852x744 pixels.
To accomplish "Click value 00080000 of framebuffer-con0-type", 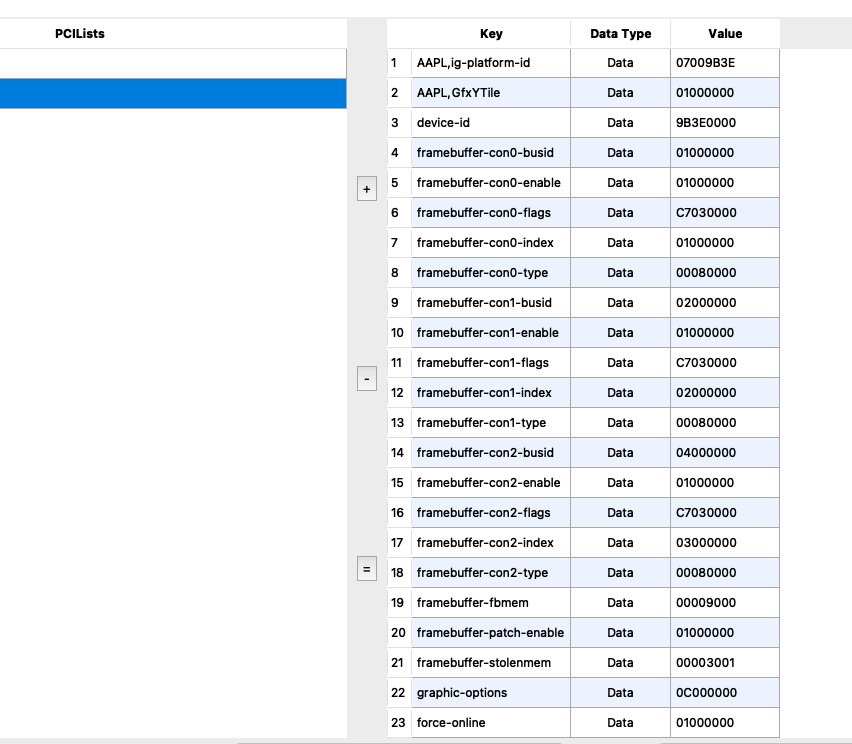I will (x=725, y=273).
